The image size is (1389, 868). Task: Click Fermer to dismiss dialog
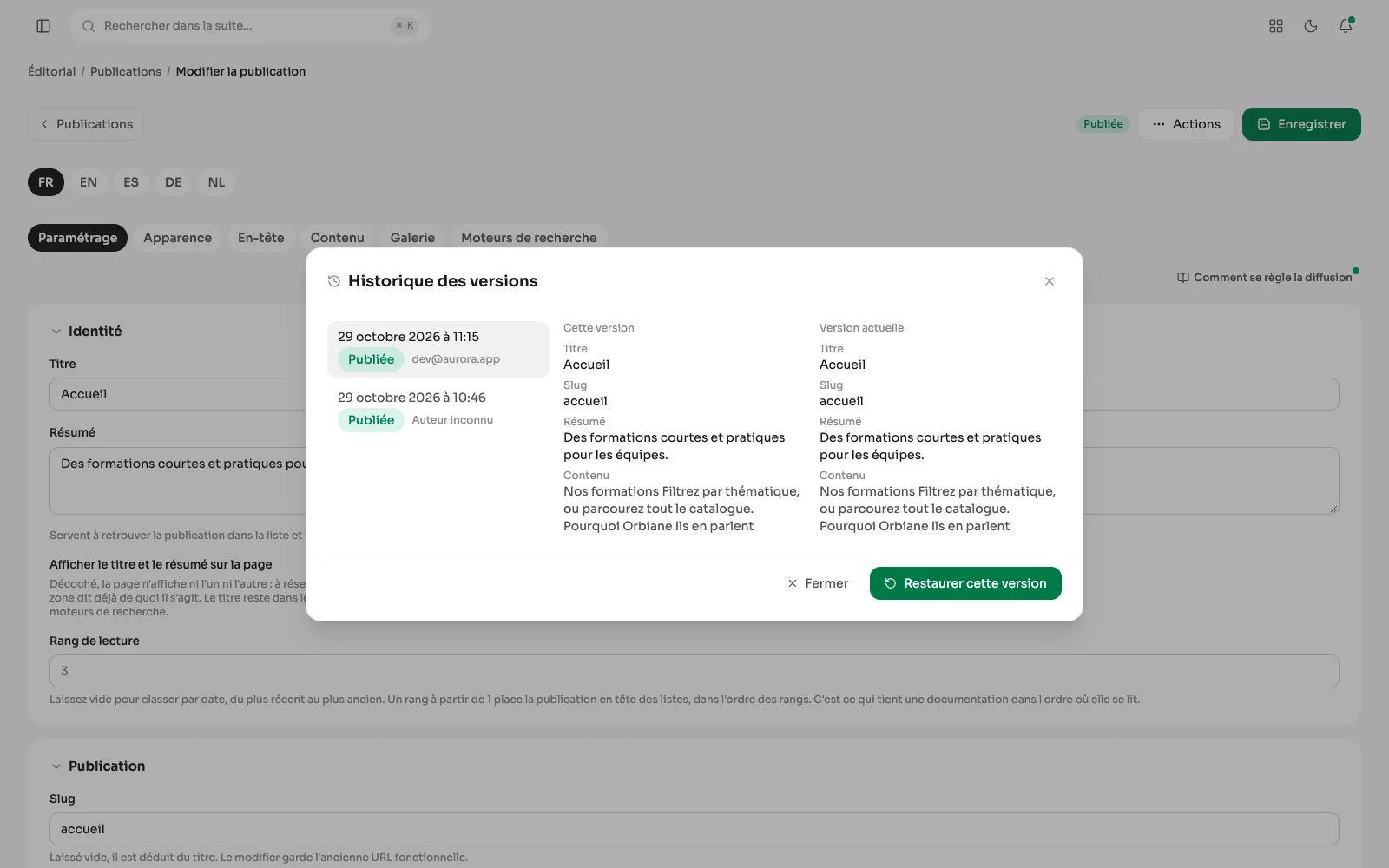818,583
